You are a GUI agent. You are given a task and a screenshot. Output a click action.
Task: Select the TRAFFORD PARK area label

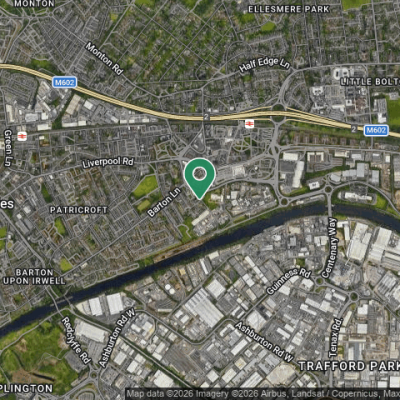349,366
